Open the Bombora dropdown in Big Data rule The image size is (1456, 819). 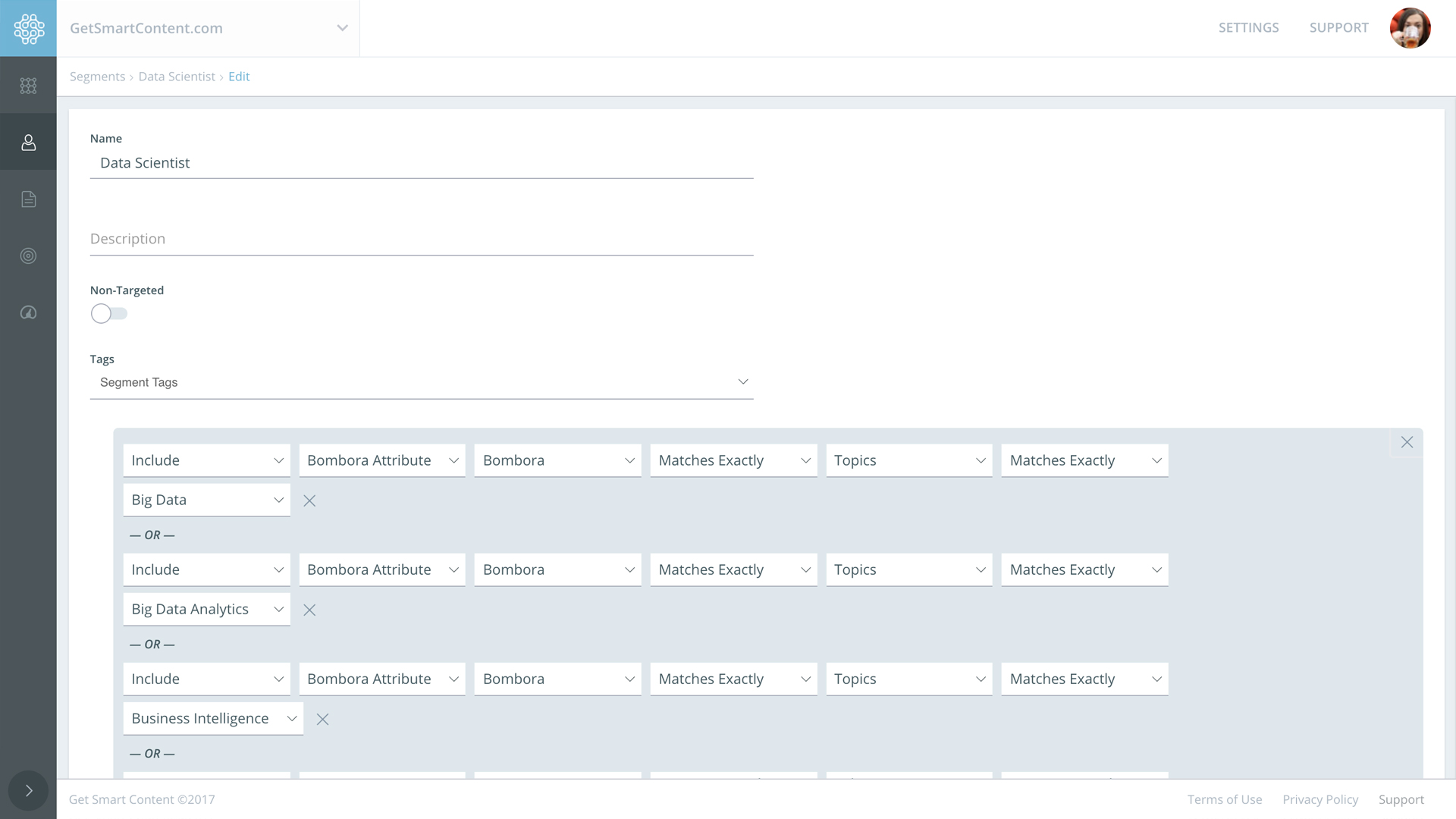558,460
